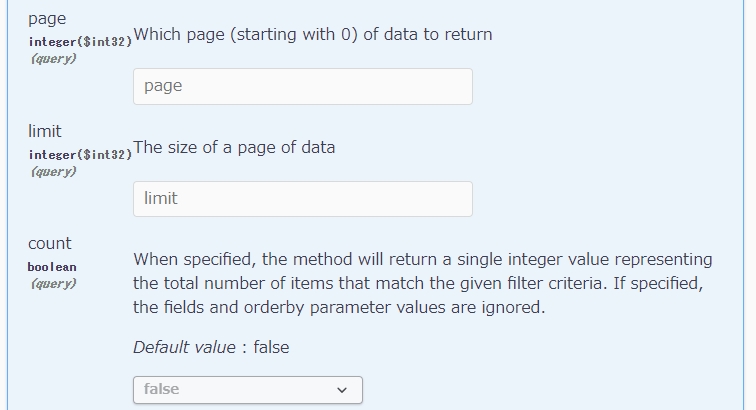
Task: Select the 'limit' parameter name label
Action: (x=45, y=131)
